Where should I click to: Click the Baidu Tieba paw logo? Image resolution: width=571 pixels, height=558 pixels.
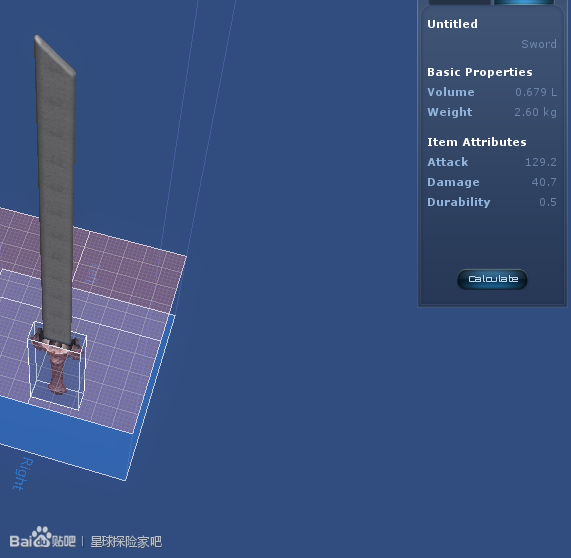click(43, 538)
